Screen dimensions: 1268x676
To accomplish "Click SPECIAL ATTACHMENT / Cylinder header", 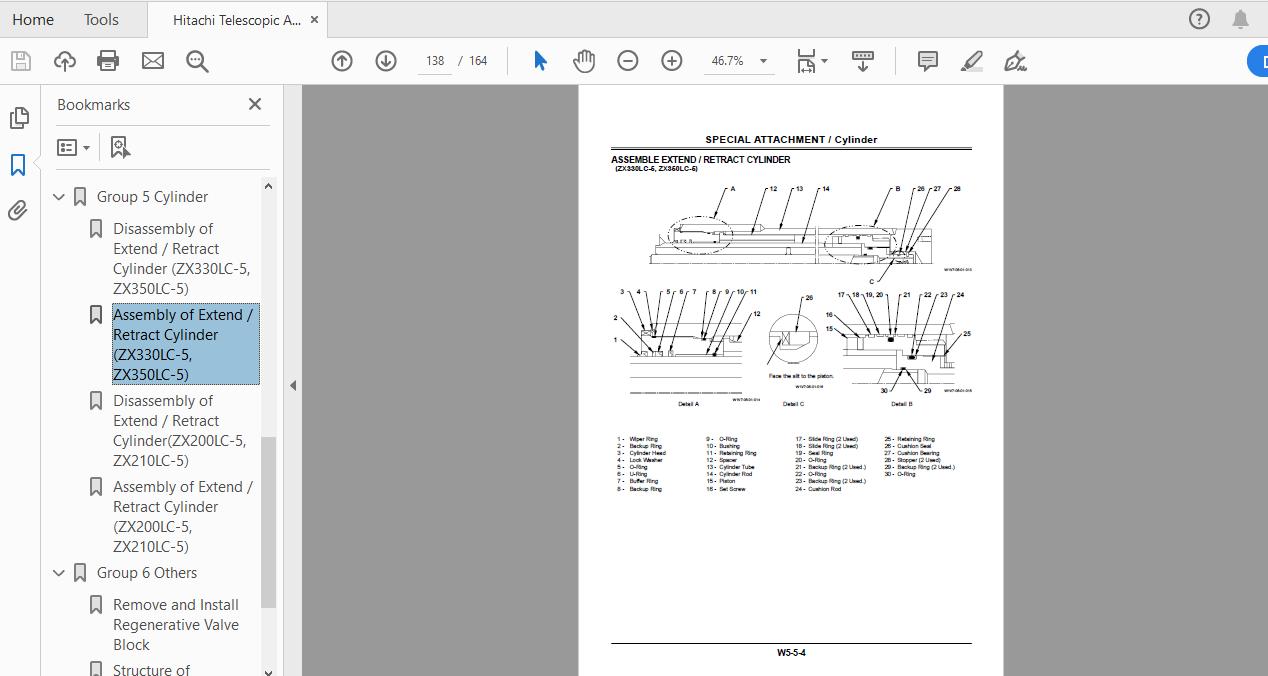I will [x=791, y=140].
